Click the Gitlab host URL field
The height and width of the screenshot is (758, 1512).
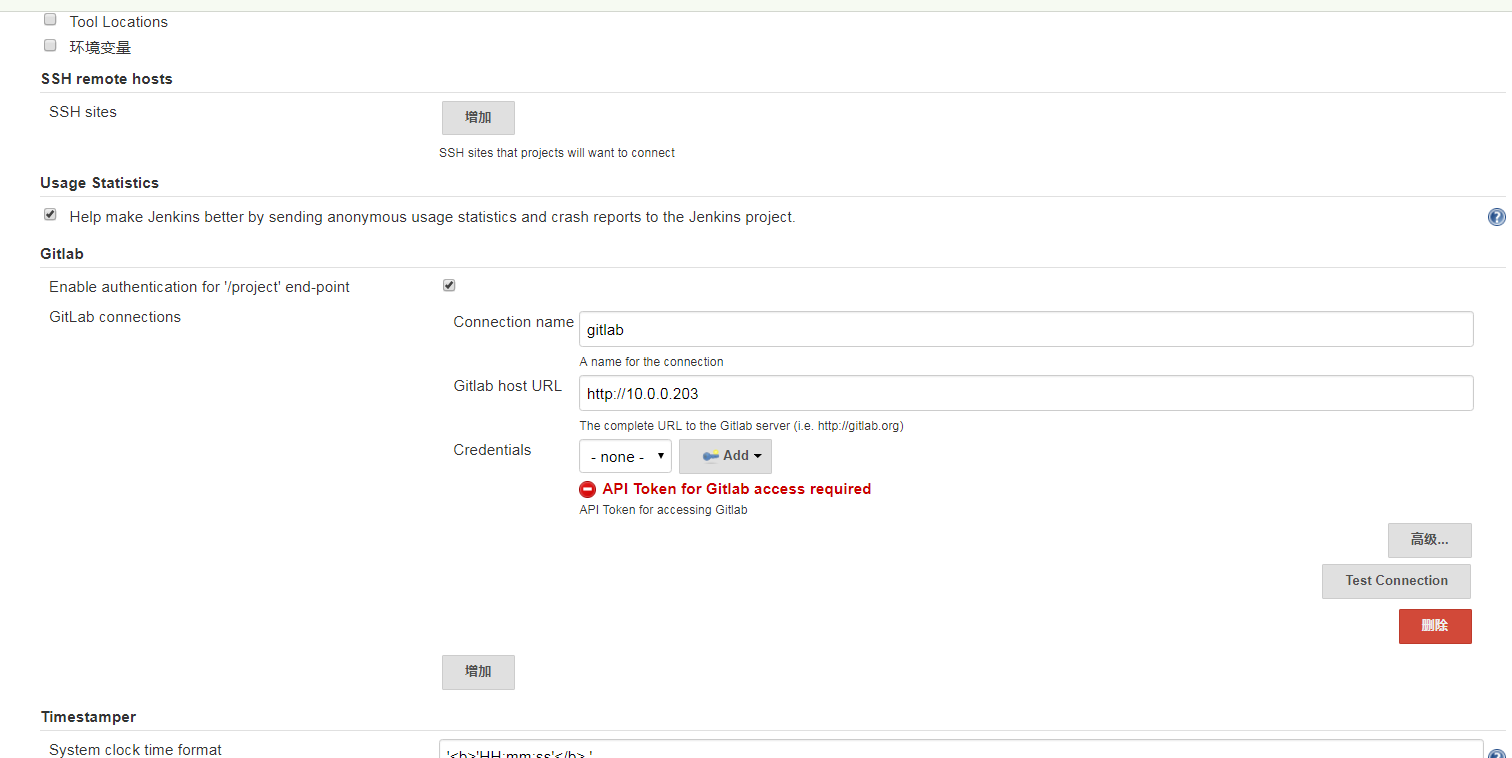click(1025, 393)
